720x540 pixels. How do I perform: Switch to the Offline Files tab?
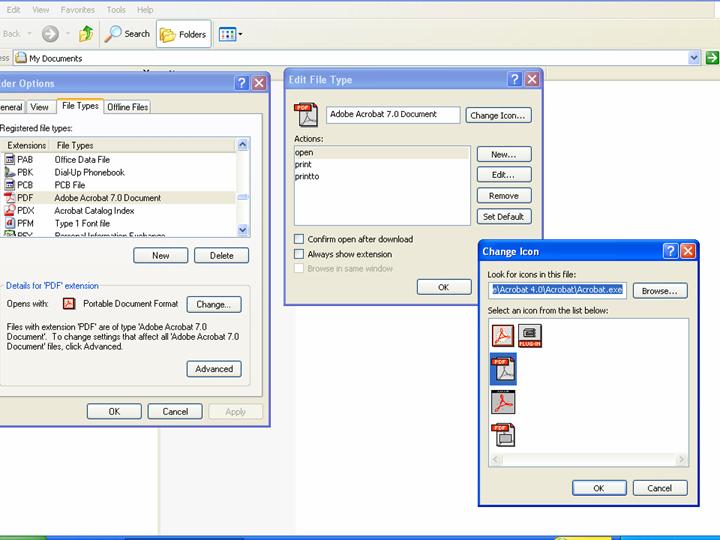127,107
